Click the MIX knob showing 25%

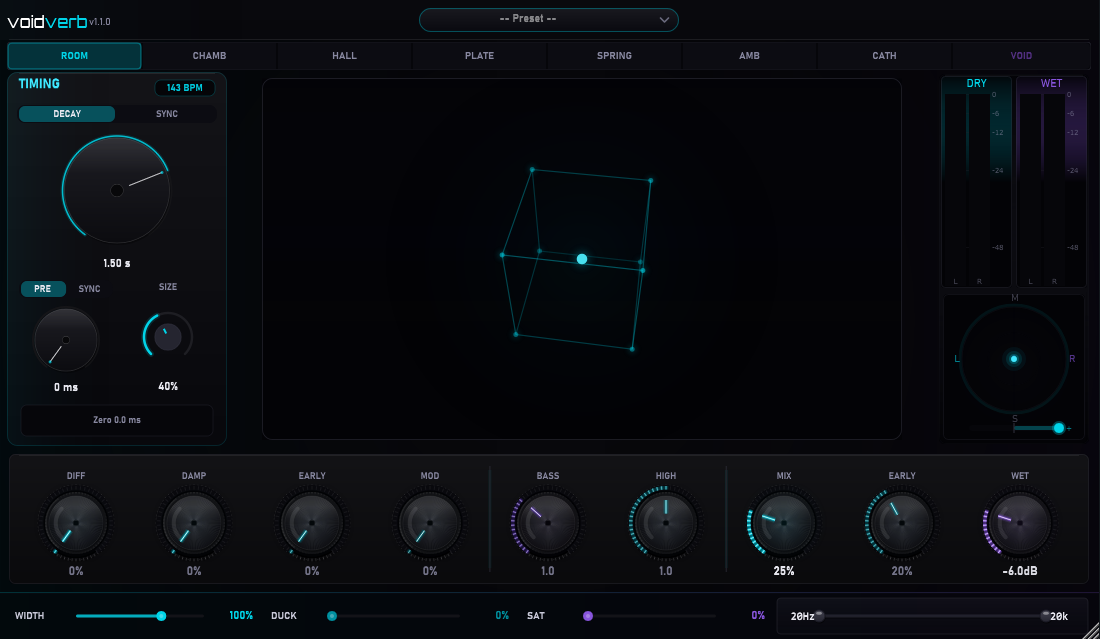783,522
